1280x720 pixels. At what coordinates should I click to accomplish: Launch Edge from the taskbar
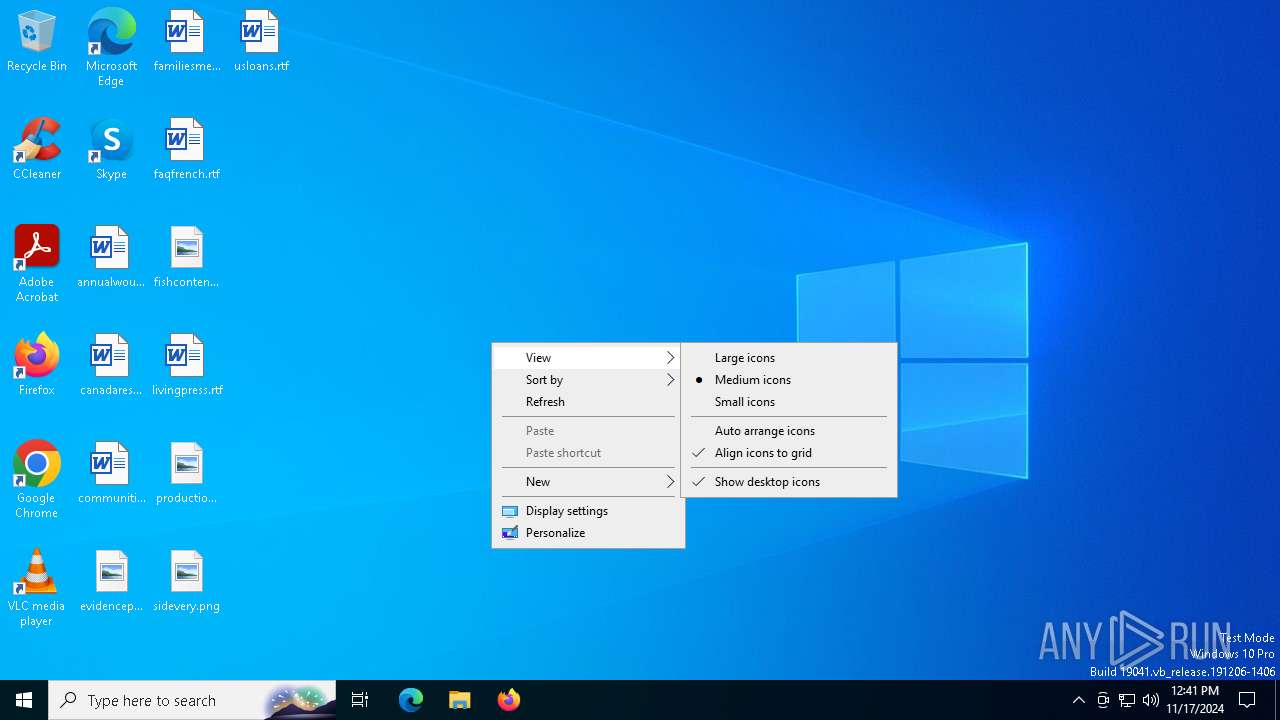click(411, 700)
